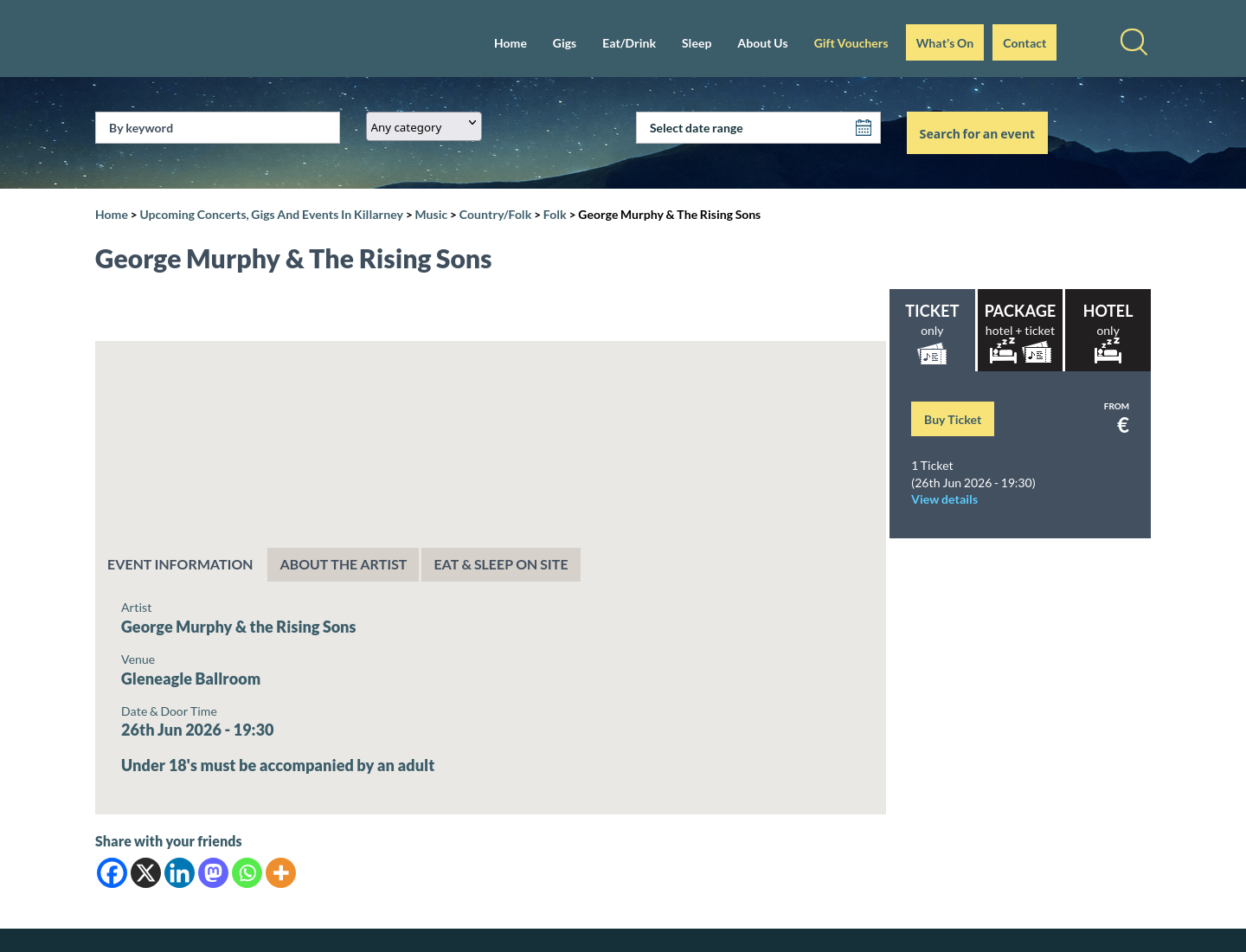Share event on Facebook
Image resolution: width=1246 pixels, height=952 pixels.
coord(112,872)
